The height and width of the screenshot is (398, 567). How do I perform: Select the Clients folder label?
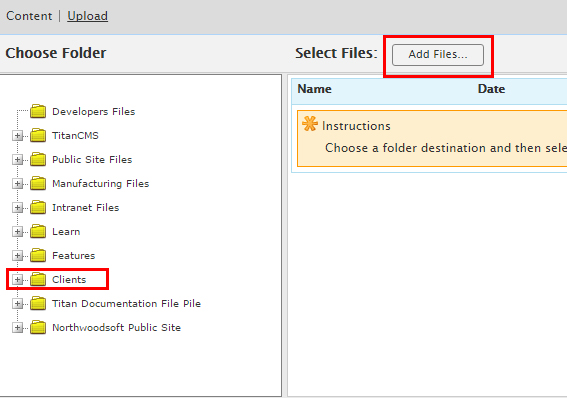pos(69,279)
